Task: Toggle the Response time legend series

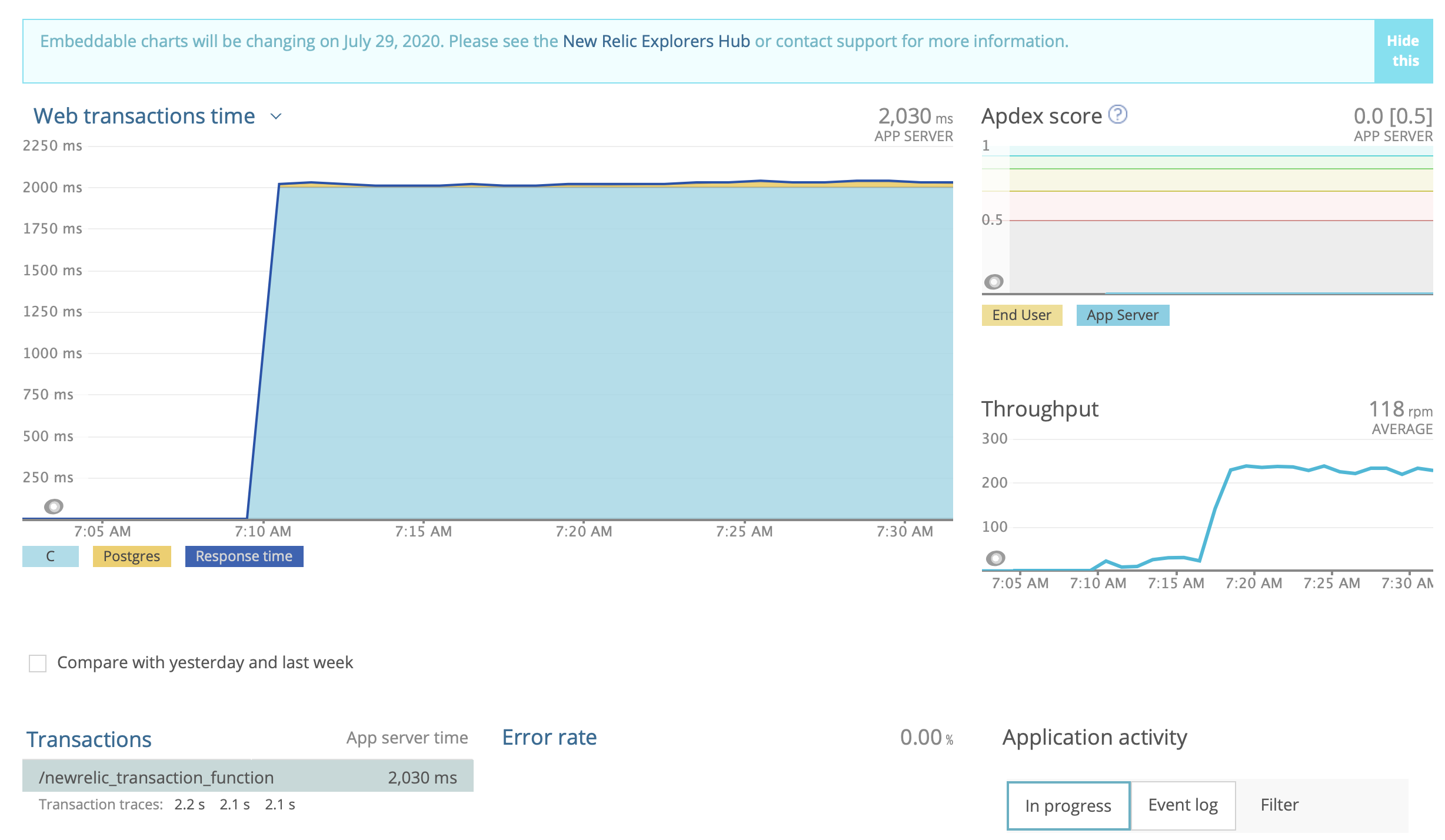Action: [244, 556]
